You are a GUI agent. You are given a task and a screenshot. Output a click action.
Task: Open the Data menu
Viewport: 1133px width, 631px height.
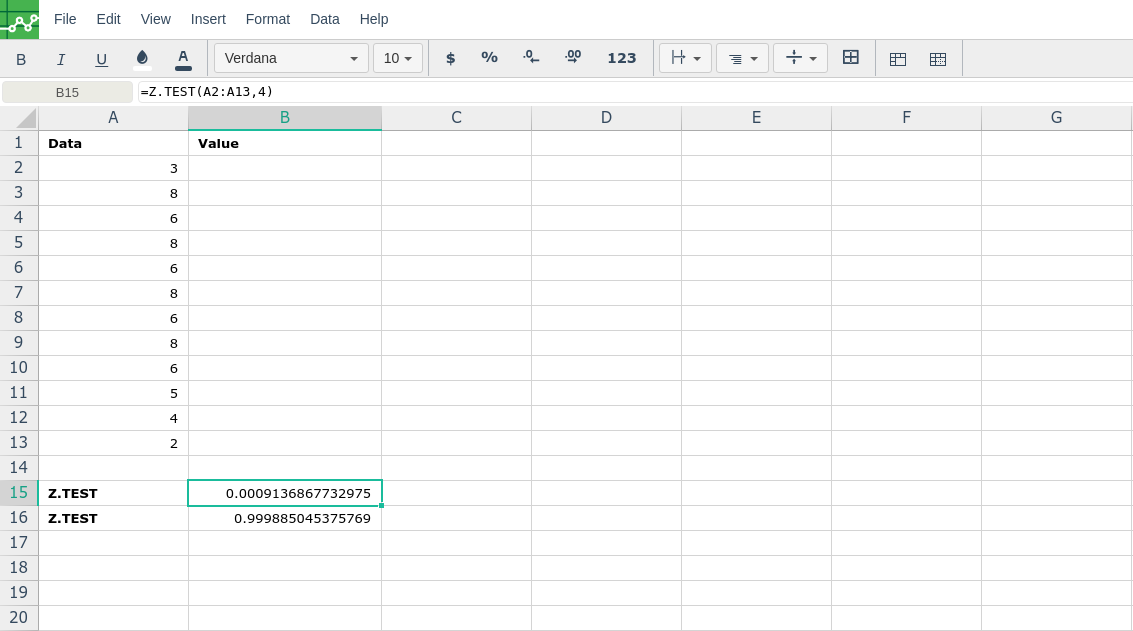[x=325, y=19]
